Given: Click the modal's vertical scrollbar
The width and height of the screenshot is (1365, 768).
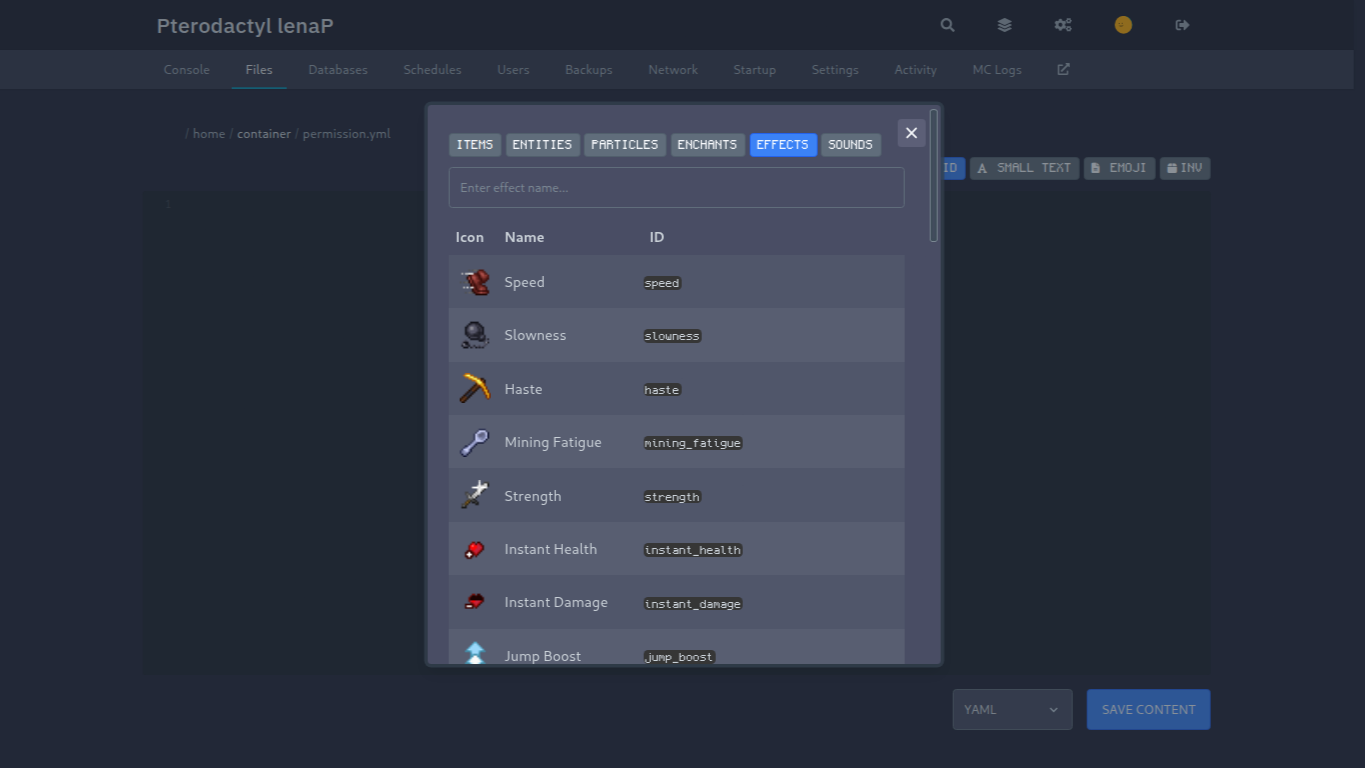Looking at the screenshot, I should click(x=934, y=176).
